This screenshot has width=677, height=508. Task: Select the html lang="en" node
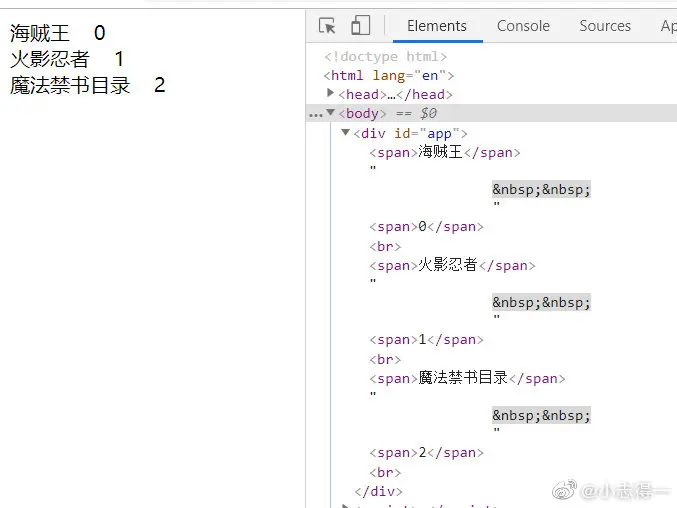click(389, 76)
